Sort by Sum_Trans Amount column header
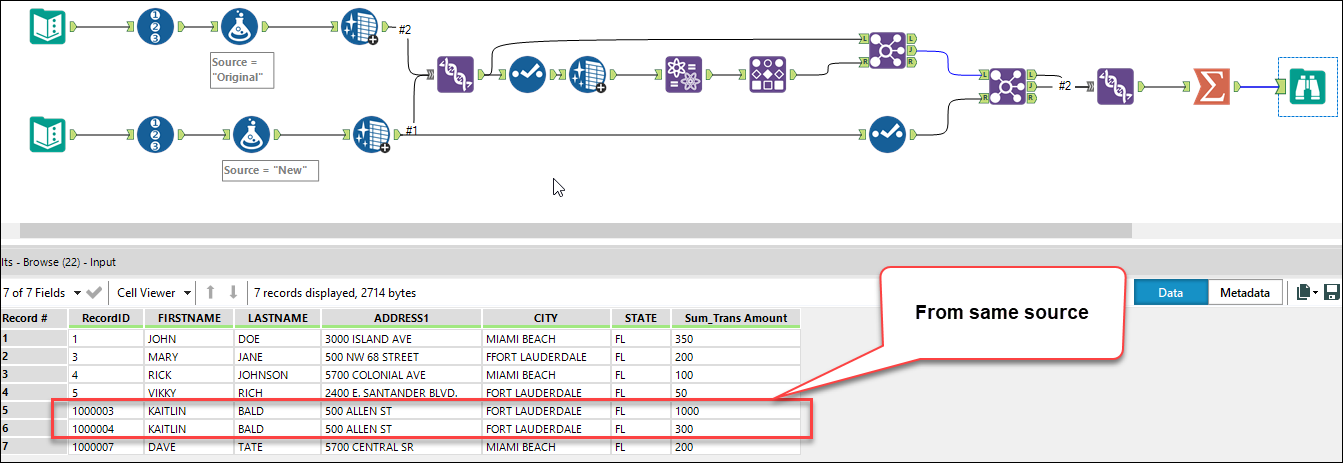 point(735,318)
